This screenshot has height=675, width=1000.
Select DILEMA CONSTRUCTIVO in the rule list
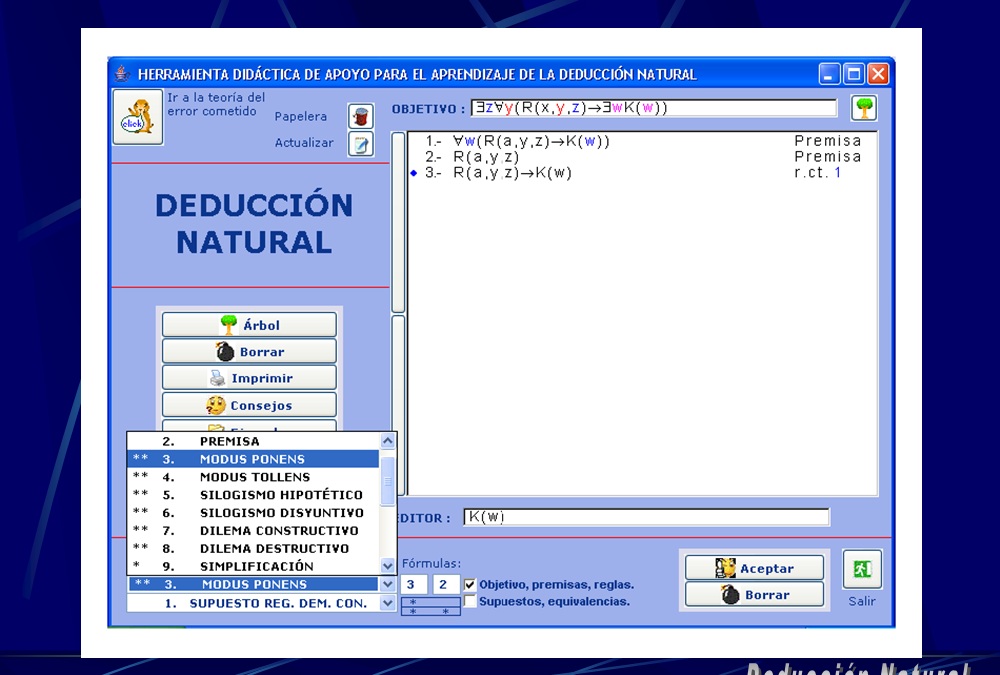(253, 530)
